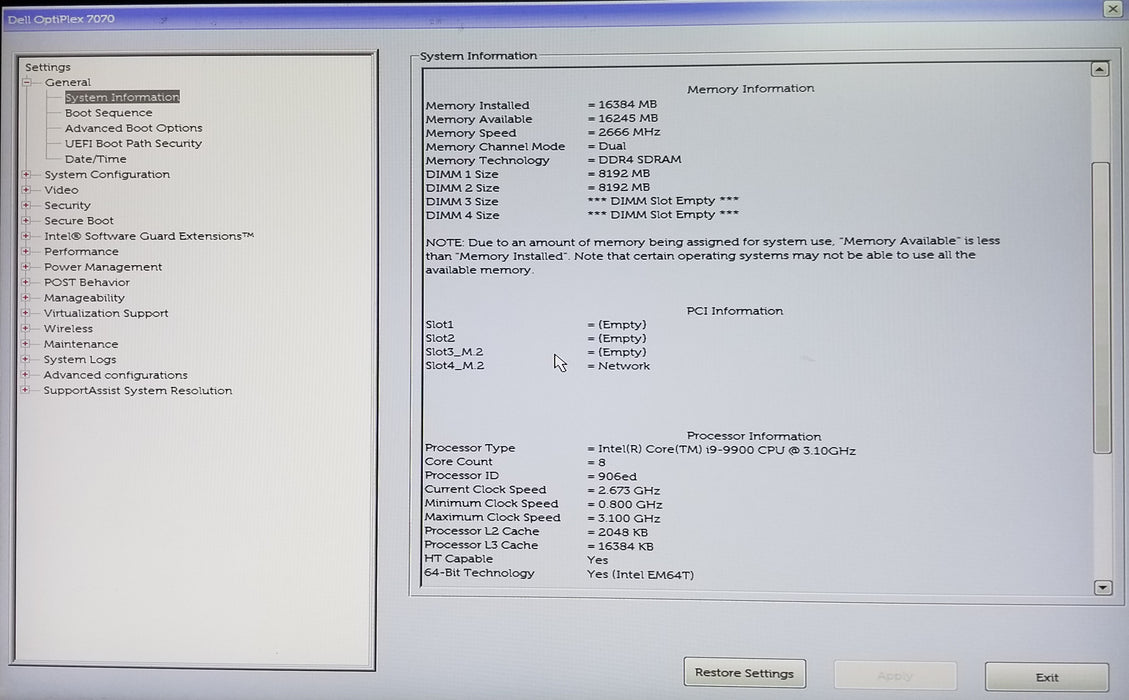Viewport: 1129px width, 700px height.
Task: Open the Boot Sequence settings
Action: click(x=109, y=112)
